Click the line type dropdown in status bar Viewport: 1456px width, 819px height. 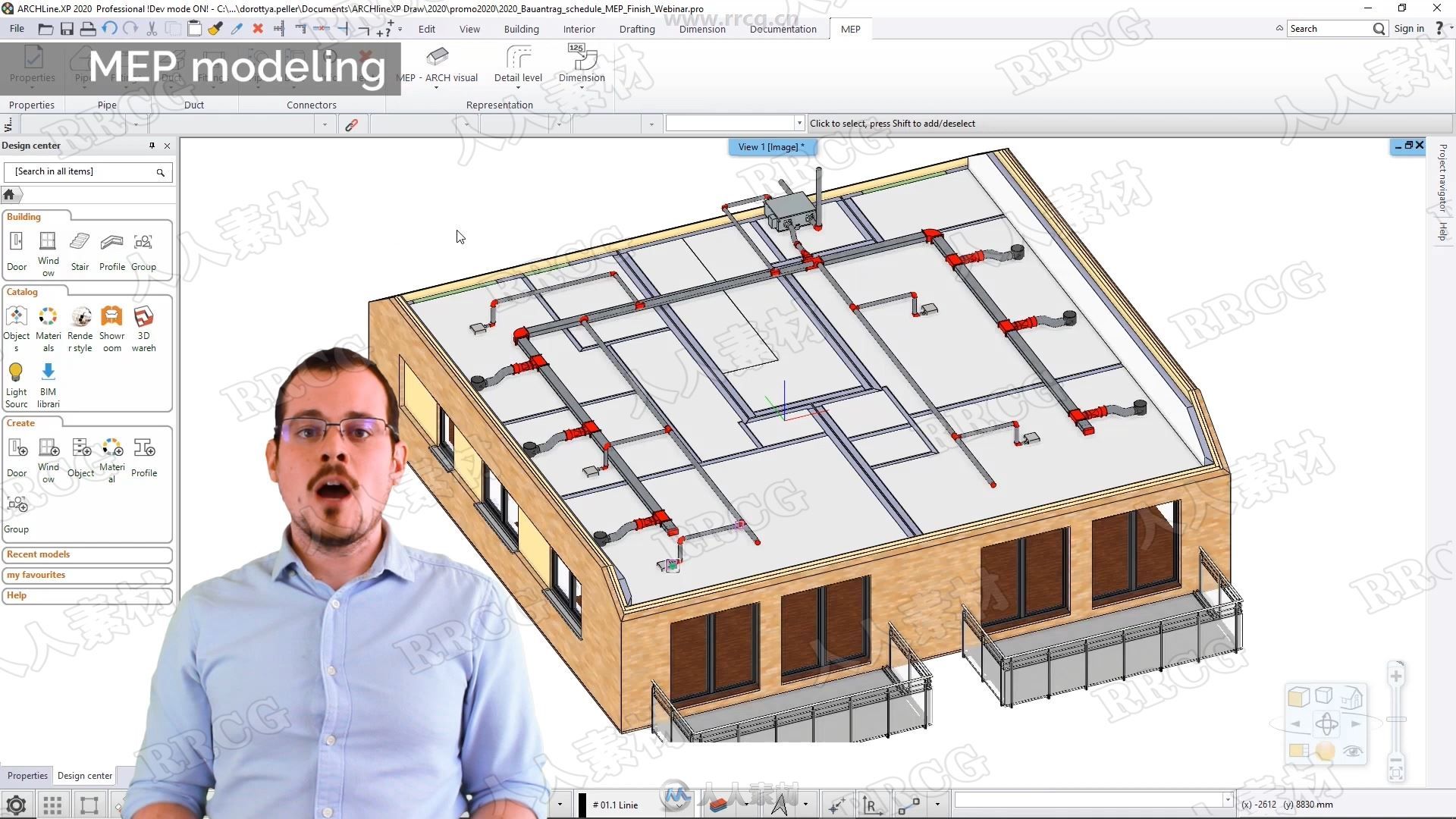click(x=618, y=804)
